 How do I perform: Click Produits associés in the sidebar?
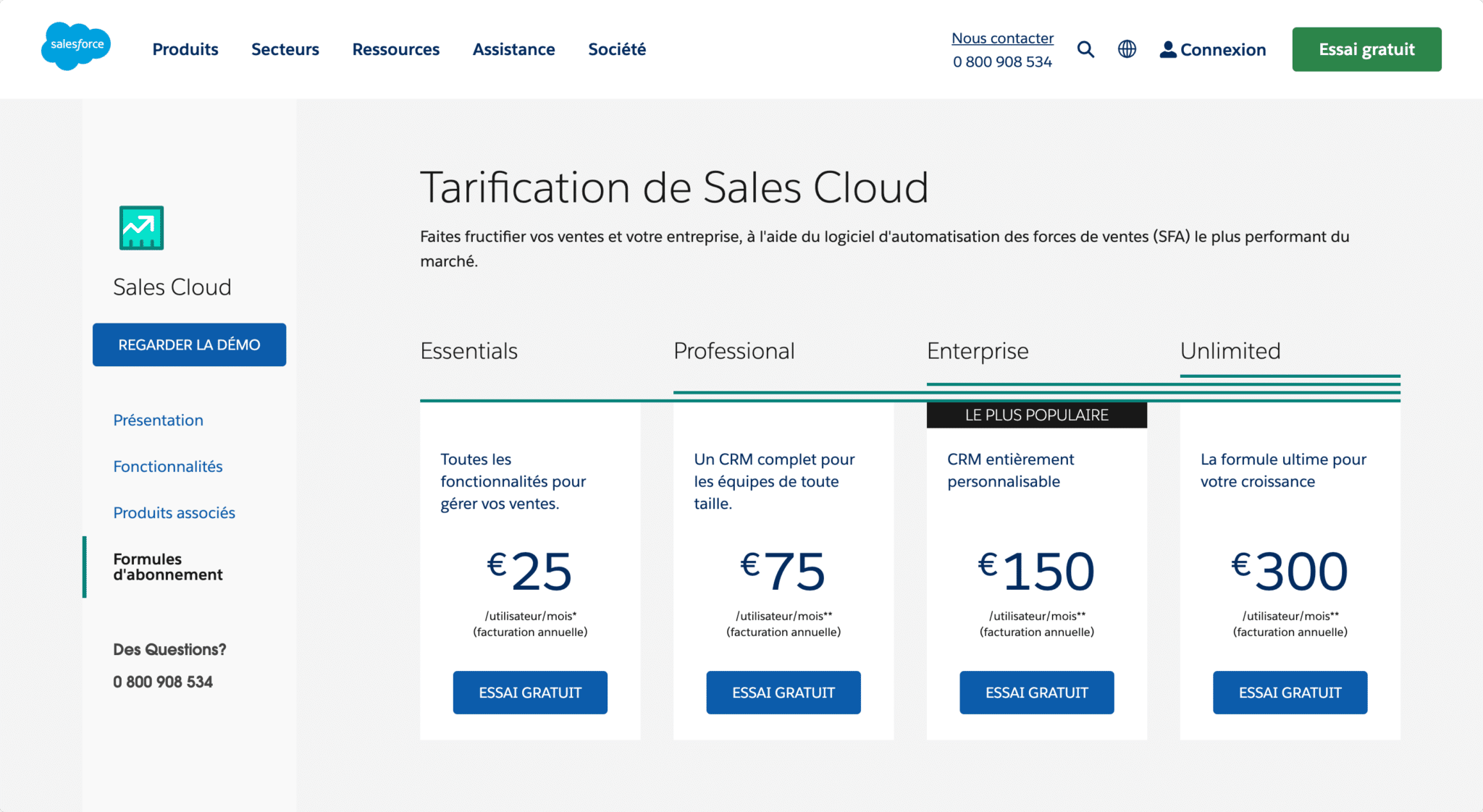(174, 512)
